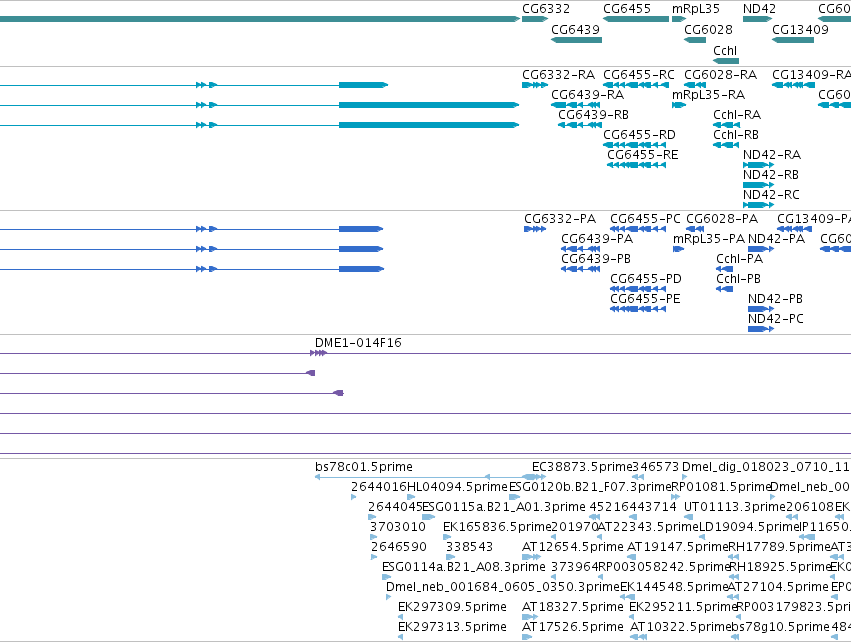This screenshot has width=851, height=642.
Task: Click the UT01113.3prime EST label
Action: click(x=735, y=507)
